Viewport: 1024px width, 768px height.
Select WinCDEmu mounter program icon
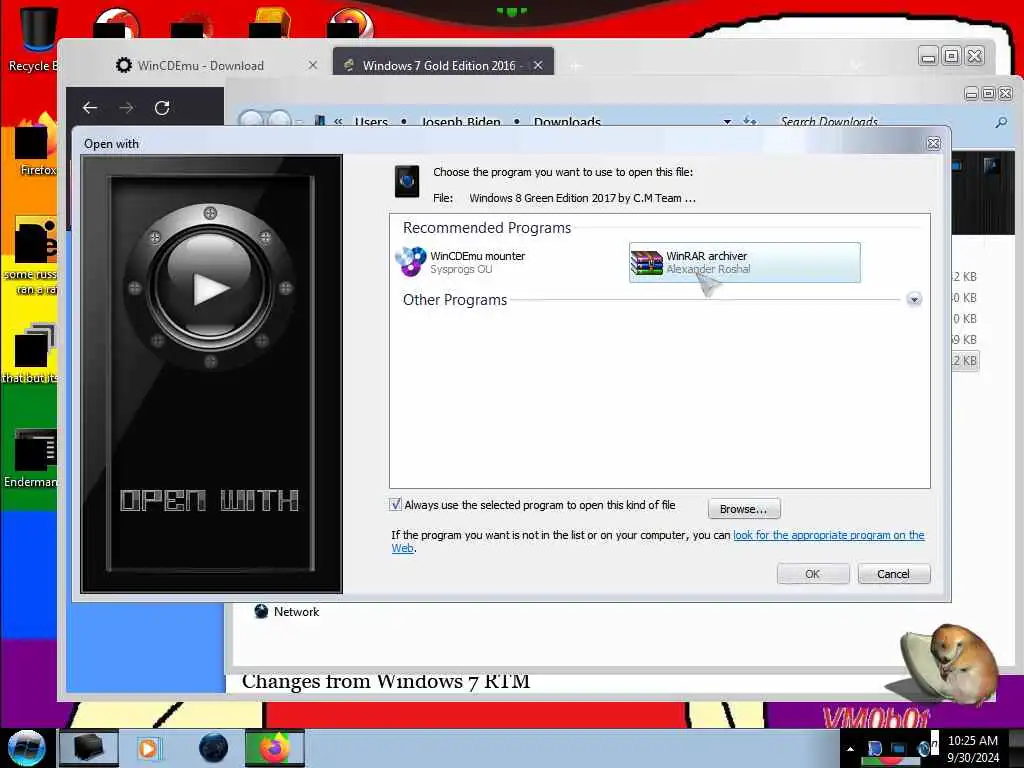(411, 262)
